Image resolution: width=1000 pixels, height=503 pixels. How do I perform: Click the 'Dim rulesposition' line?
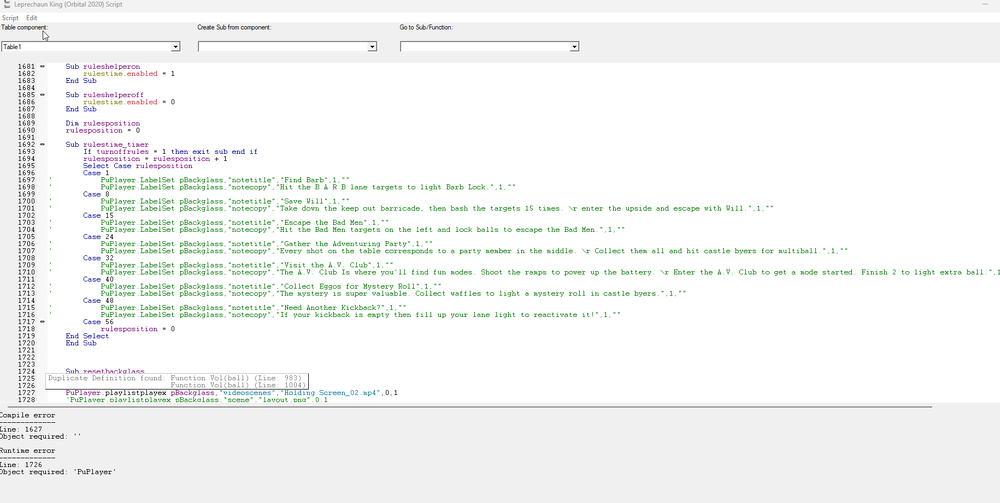pyautogui.click(x=103, y=123)
